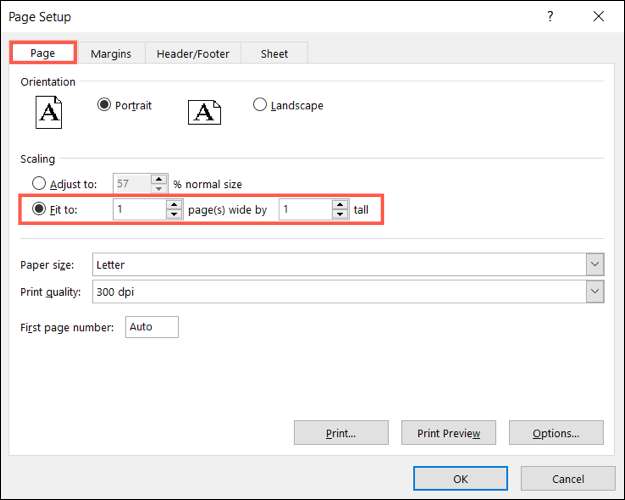The image size is (625, 500).
Task: Confirm settings with the OK button
Action: 460,479
